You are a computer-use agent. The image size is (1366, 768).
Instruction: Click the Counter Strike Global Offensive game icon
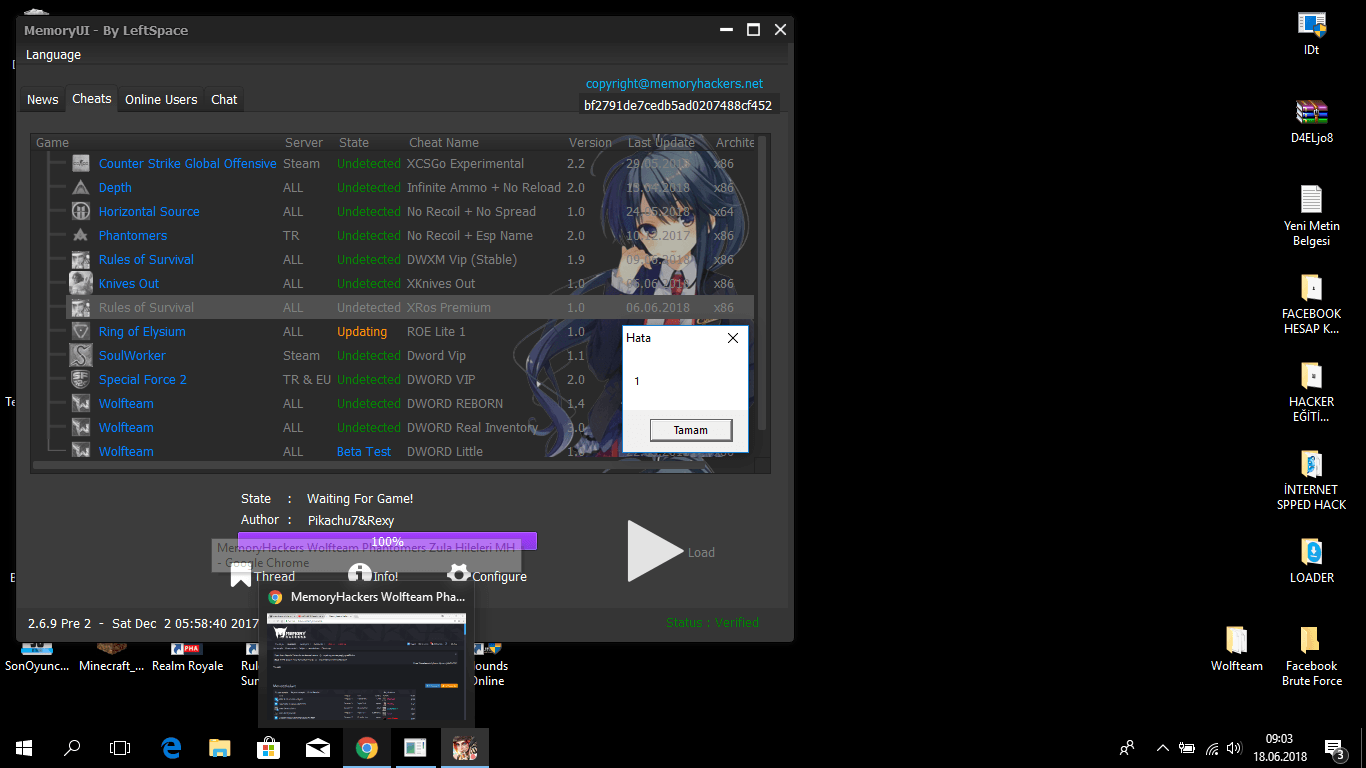81,164
